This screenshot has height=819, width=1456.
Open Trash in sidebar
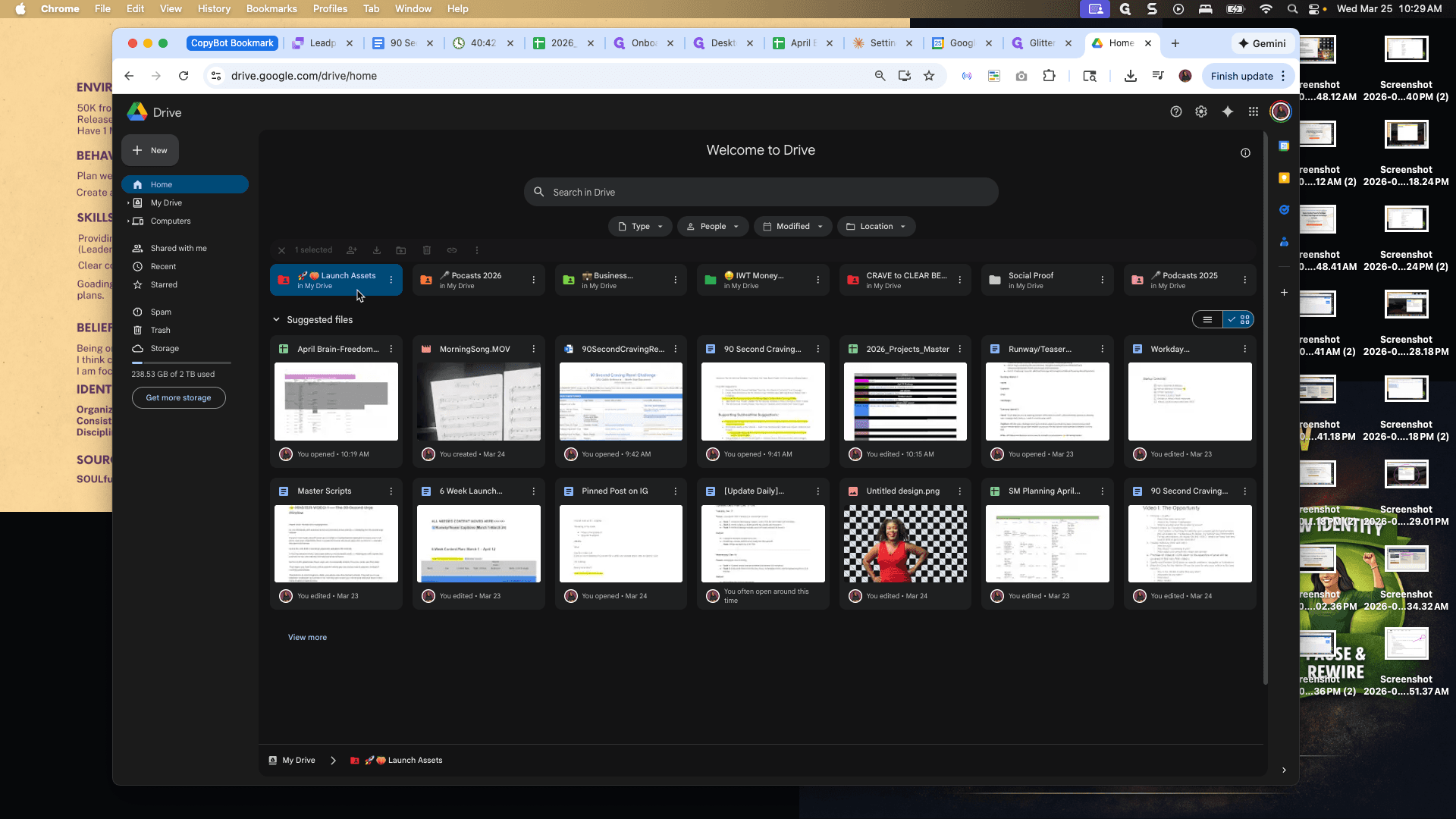pos(160,331)
